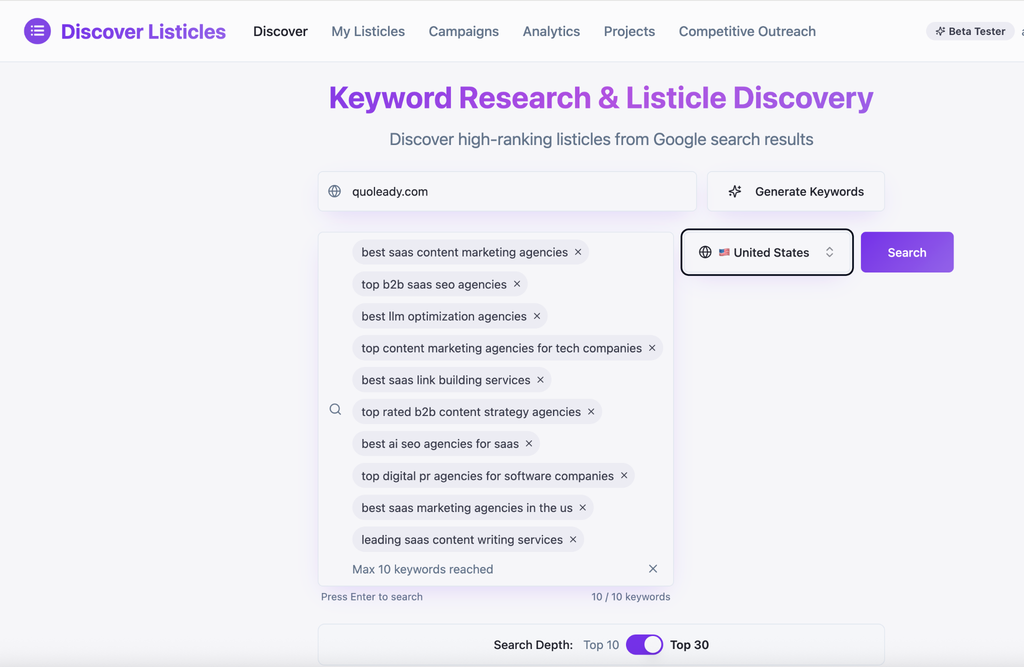Navigate to Competitive Outreach

(x=747, y=31)
